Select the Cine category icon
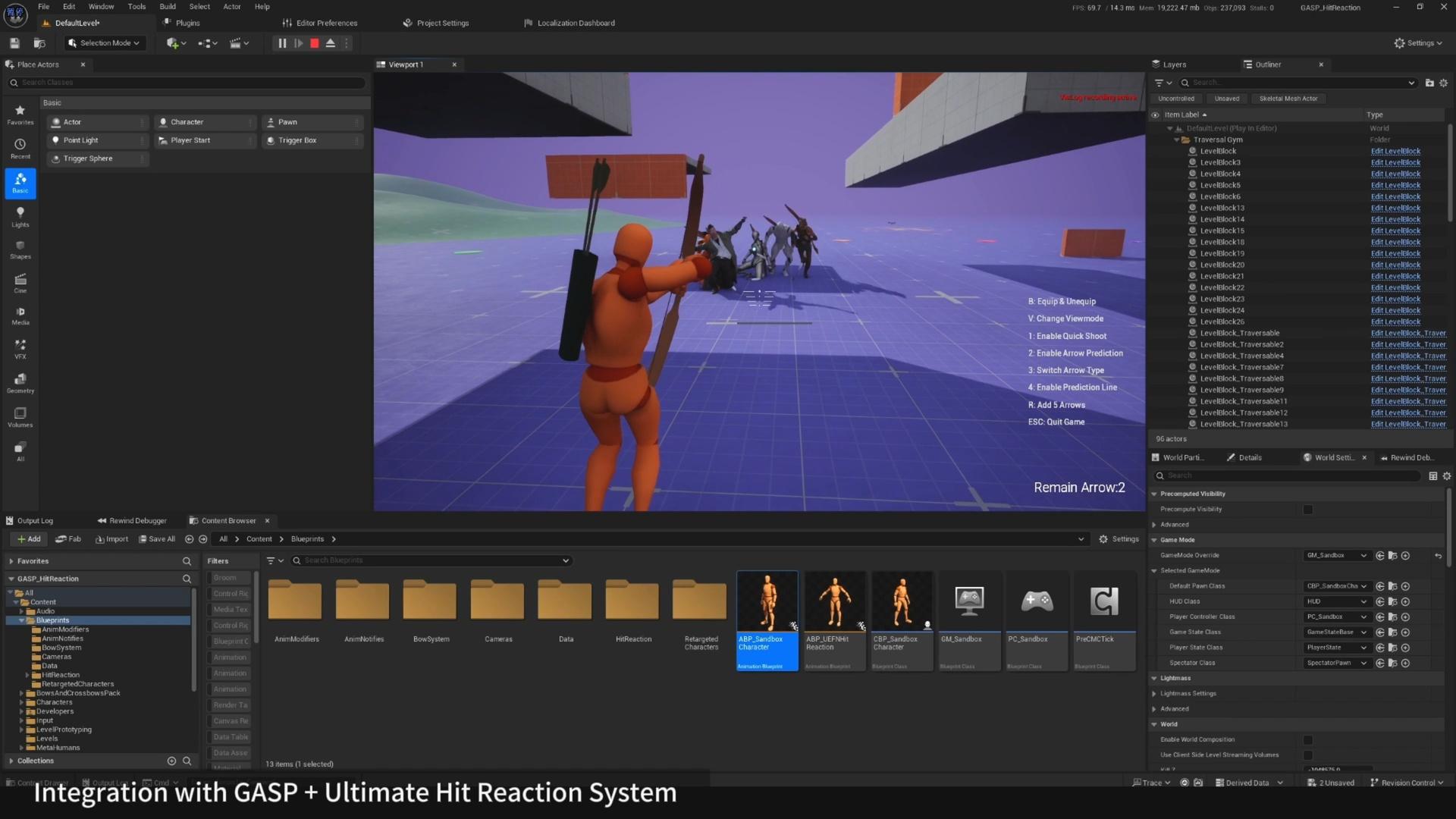This screenshot has height=819, width=1456. (x=20, y=284)
